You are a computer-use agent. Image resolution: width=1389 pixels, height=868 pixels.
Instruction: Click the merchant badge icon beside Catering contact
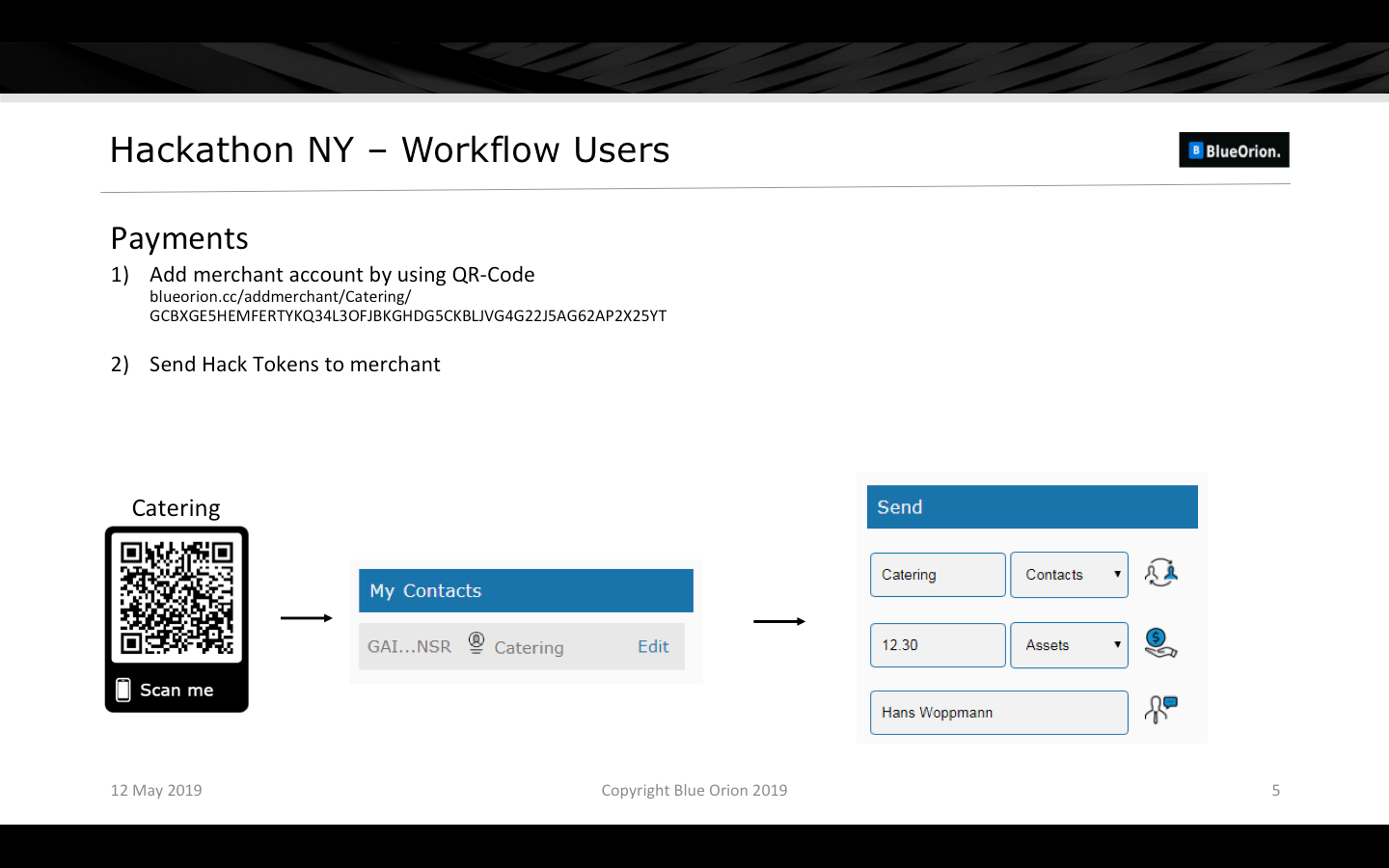[x=477, y=643]
